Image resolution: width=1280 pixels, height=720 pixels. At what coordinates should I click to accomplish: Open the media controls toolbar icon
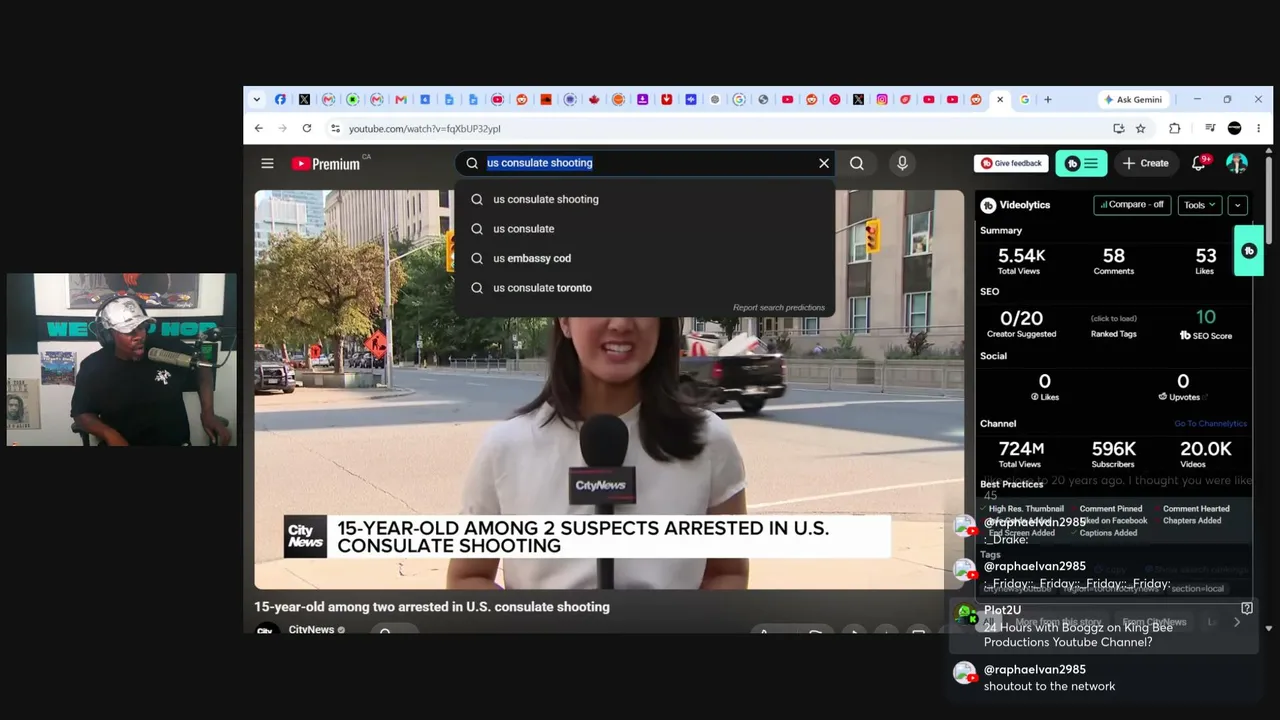(1210, 128)
